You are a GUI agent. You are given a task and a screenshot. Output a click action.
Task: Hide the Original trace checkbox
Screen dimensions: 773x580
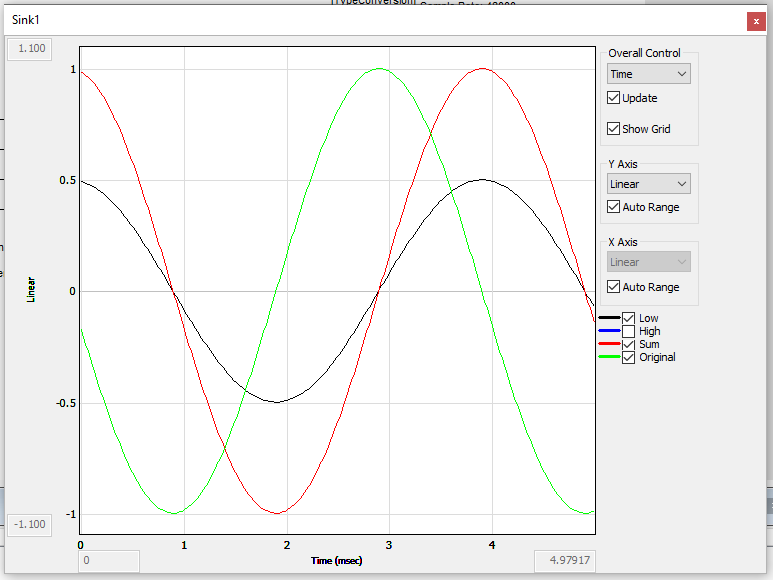(x=629, y=357)
